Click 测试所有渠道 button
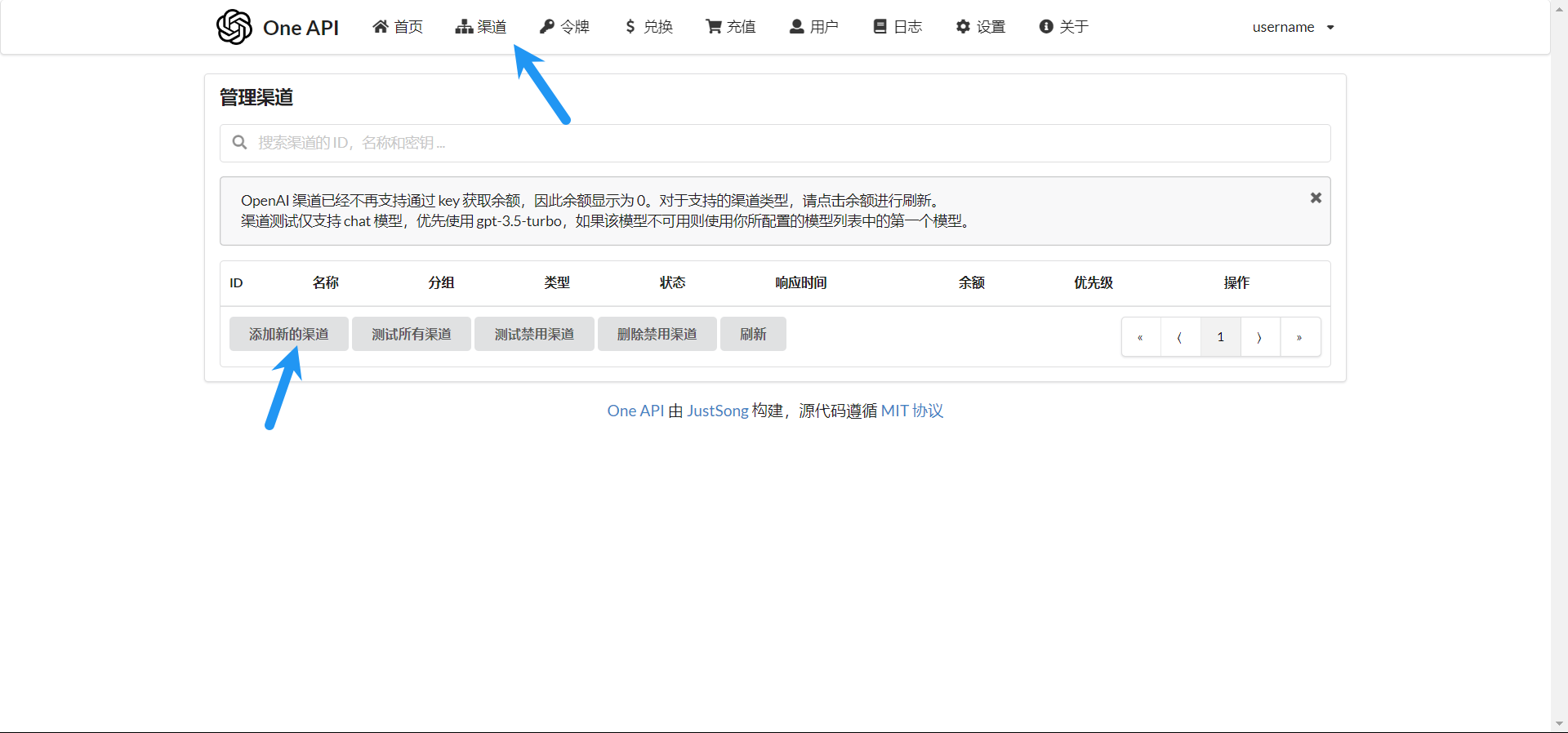 coord(412,334)
